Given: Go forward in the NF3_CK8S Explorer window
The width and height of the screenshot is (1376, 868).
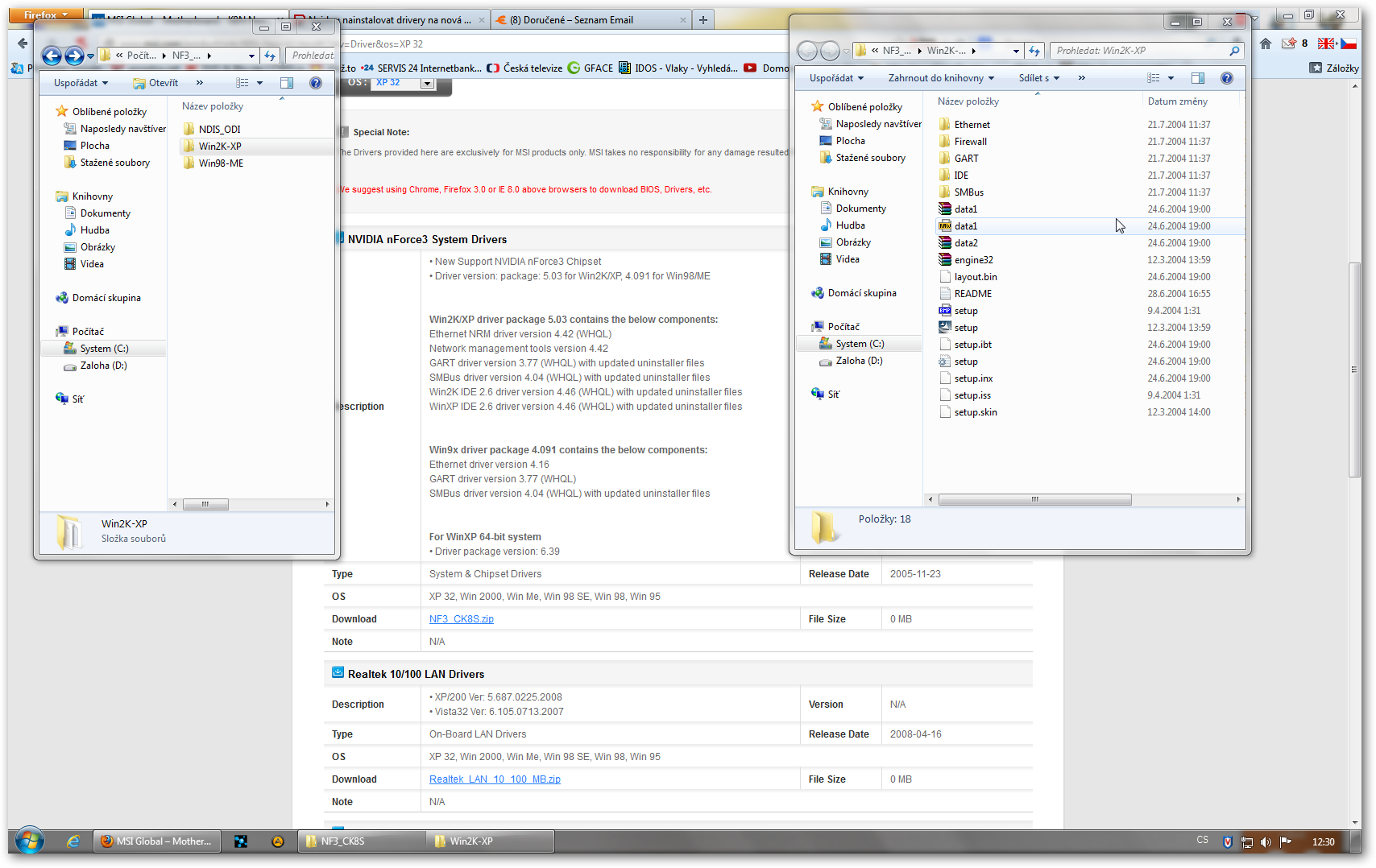Looking at the screenshot, I should (73, 56).
